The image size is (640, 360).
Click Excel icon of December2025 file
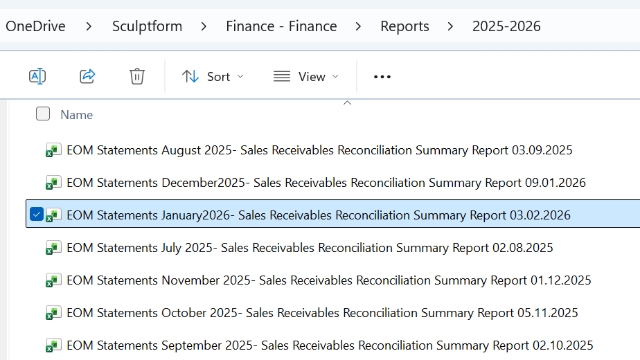coord(53,182)
